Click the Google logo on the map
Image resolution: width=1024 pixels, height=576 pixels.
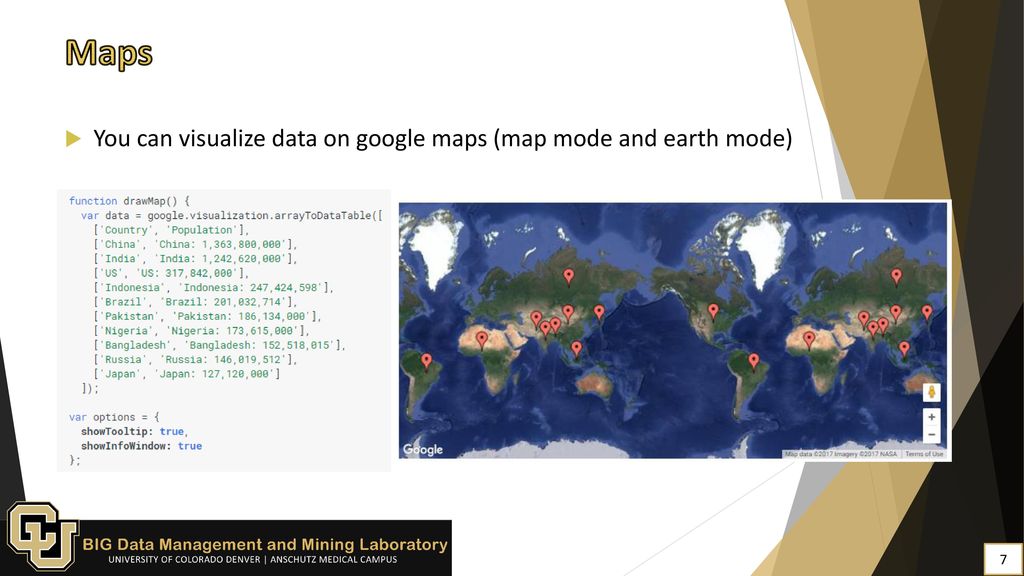click(x=423, y=450)
